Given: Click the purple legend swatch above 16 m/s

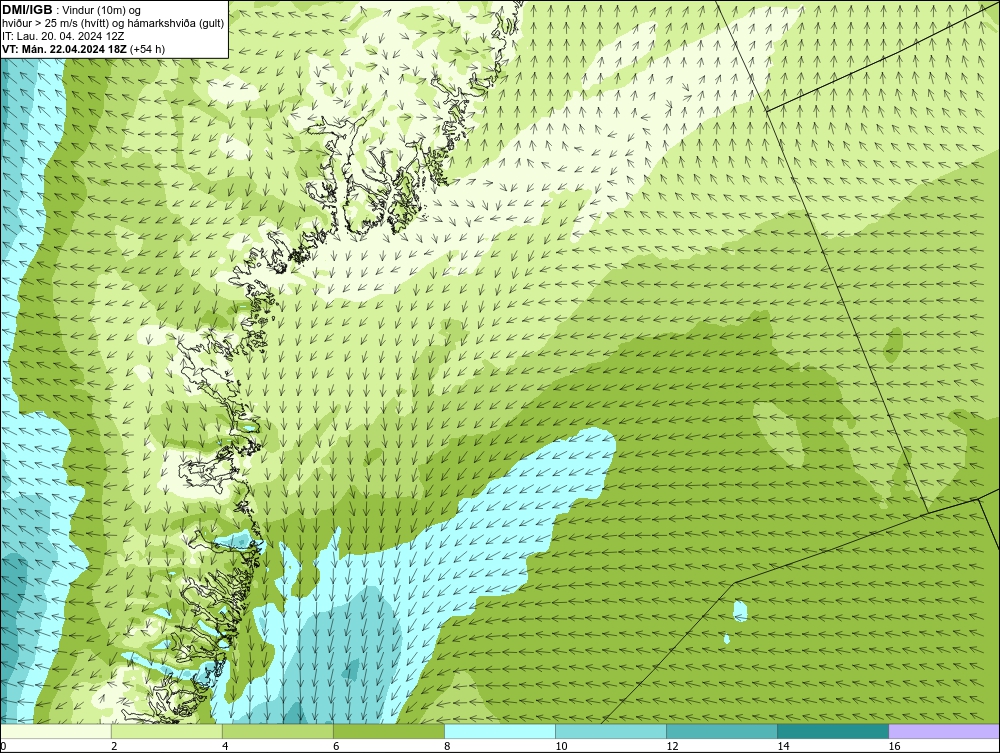Looking at the screenshot, I should pyautogui.click(x=944, y=731).
